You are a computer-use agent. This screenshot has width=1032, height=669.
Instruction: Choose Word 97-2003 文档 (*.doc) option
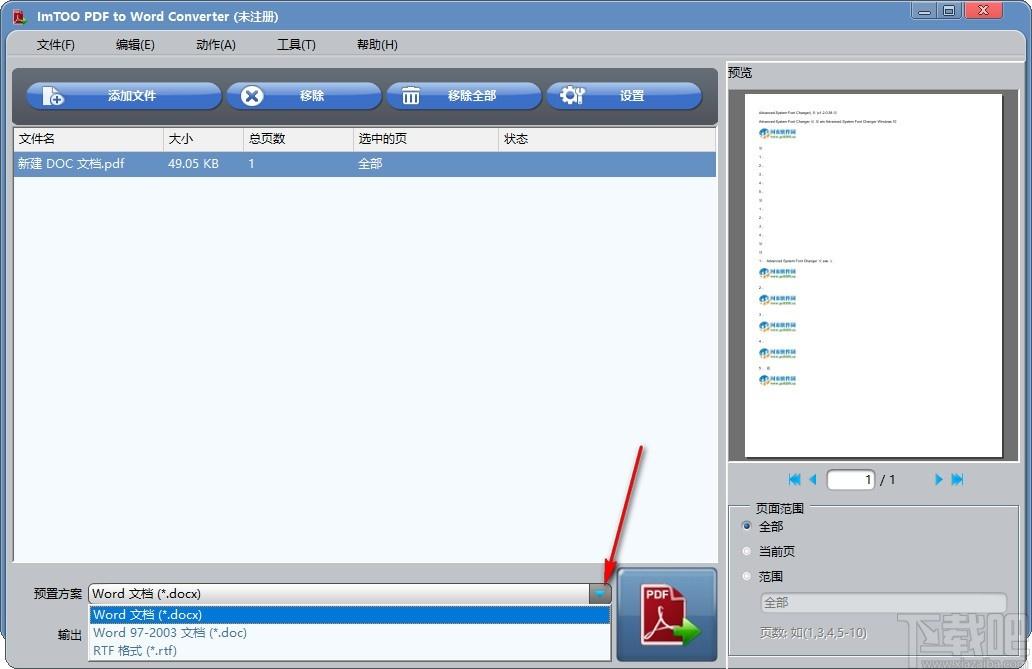[349, 633]
